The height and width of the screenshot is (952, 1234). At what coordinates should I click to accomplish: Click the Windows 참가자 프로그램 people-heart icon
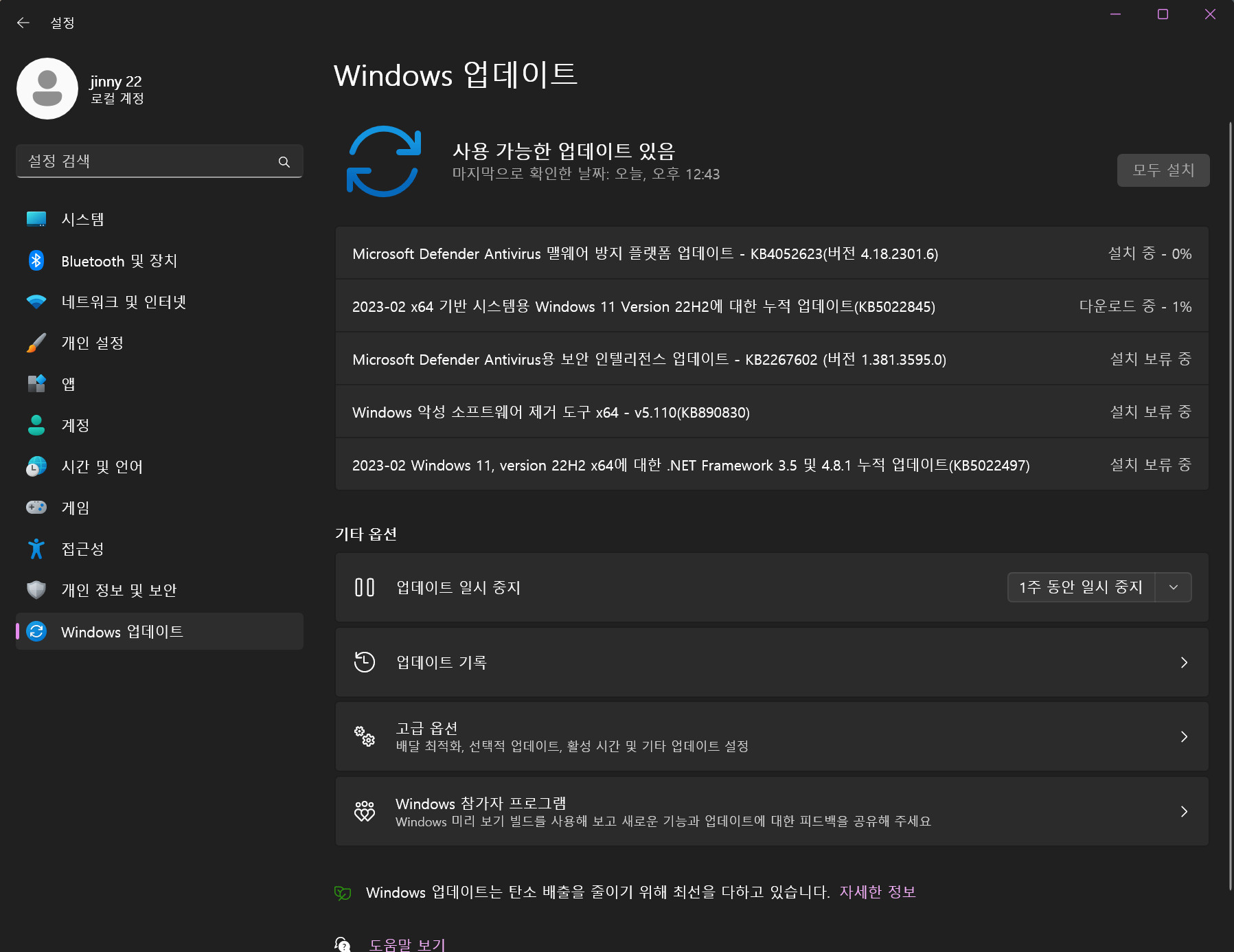[365, 811]
